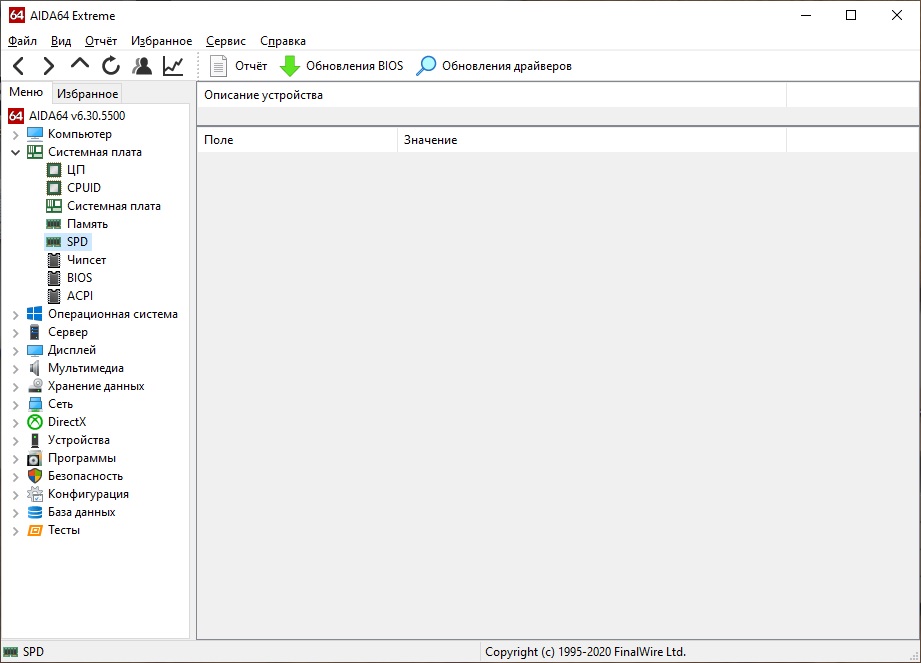Click the Обновления BIOS toolbar label
This screenshot has width=921, height=663.
[x=355, y=66]
